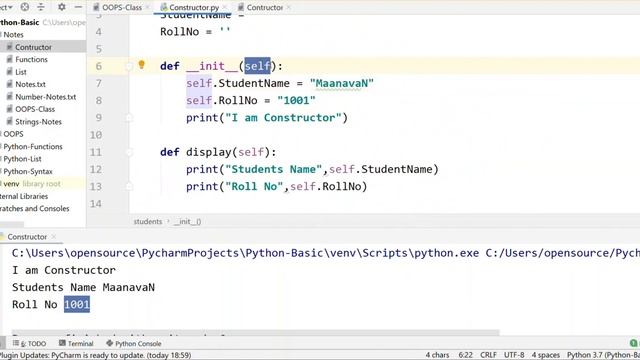
Task: Open the Terminal tool window
Action: [x=76, y=344]
